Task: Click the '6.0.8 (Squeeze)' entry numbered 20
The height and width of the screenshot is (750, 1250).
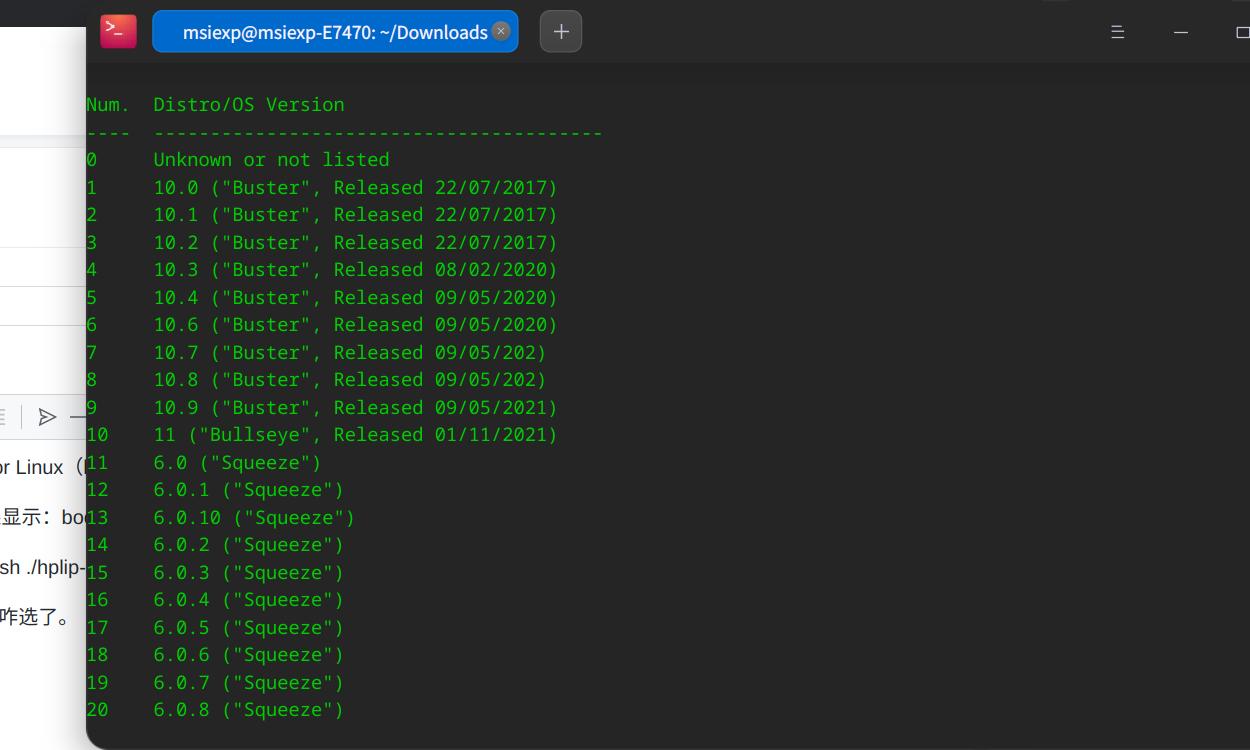Action: pos(248,709)
